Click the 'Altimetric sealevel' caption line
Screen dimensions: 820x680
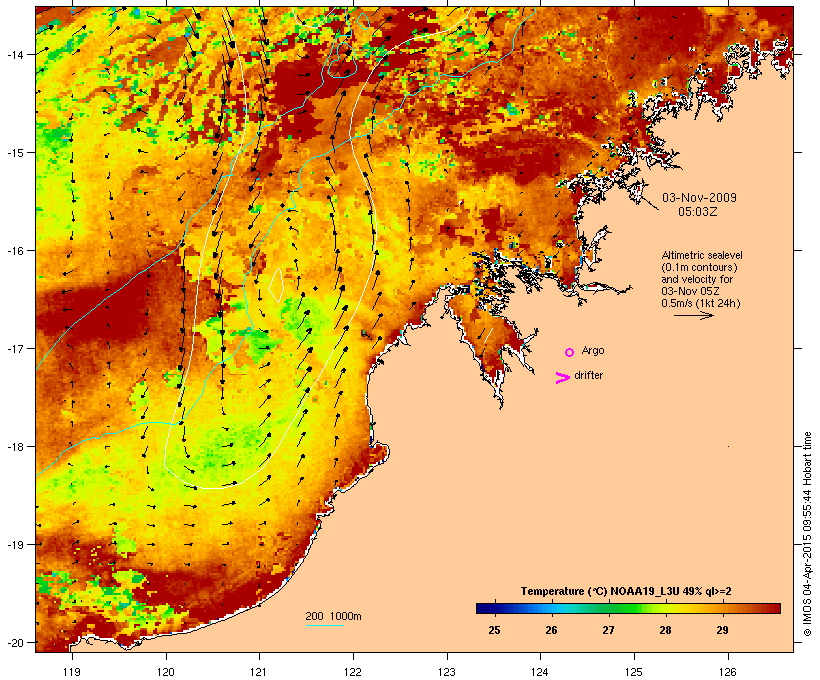[702, 255]
